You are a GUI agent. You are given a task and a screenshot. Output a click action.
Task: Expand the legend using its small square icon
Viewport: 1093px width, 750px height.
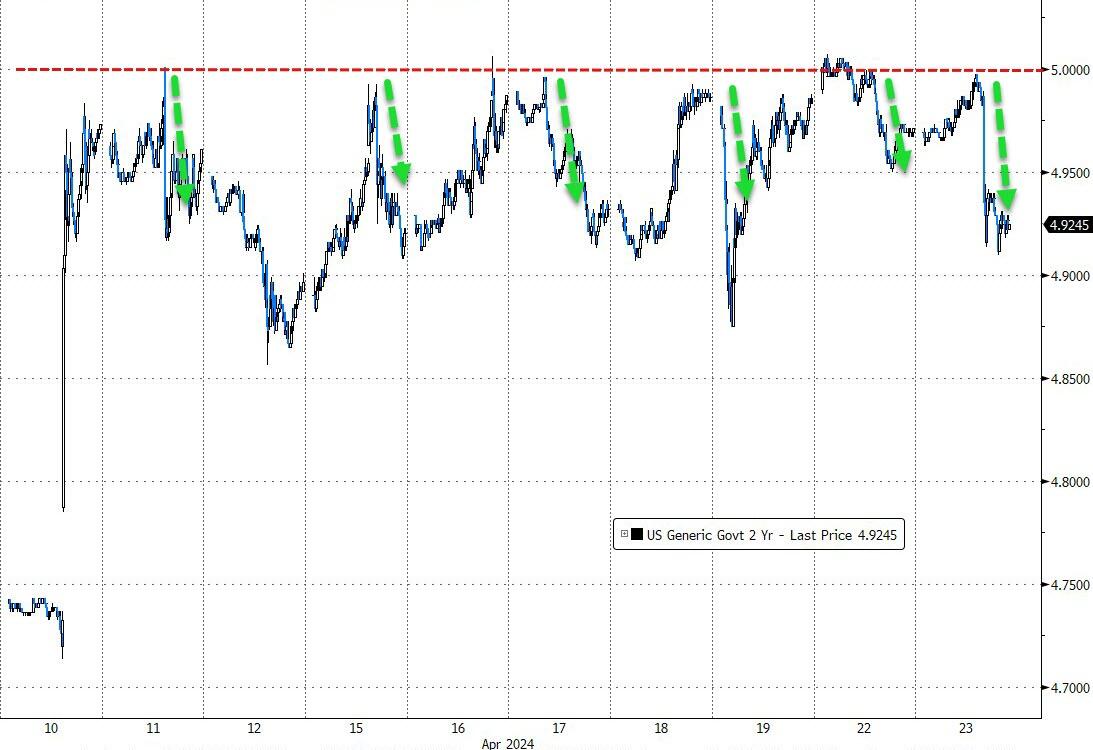624,535
